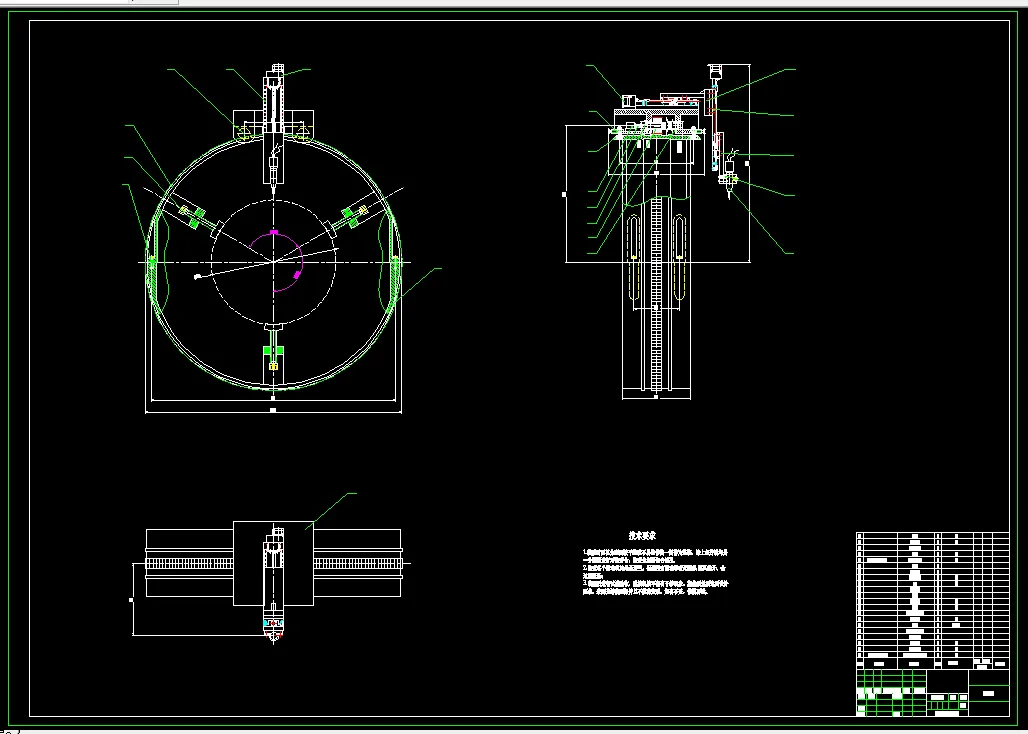Image resolution: width=1028 pixels, height=734 pixels.
Task: Select the 技术要求 heading text
Action: (x=642, y=535)
